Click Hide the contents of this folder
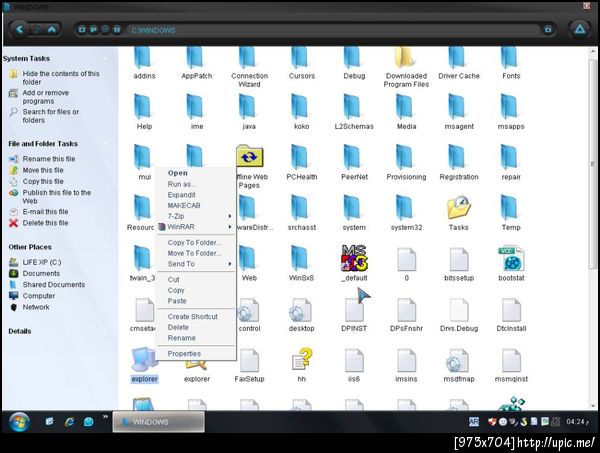 [x=61, y=78]
